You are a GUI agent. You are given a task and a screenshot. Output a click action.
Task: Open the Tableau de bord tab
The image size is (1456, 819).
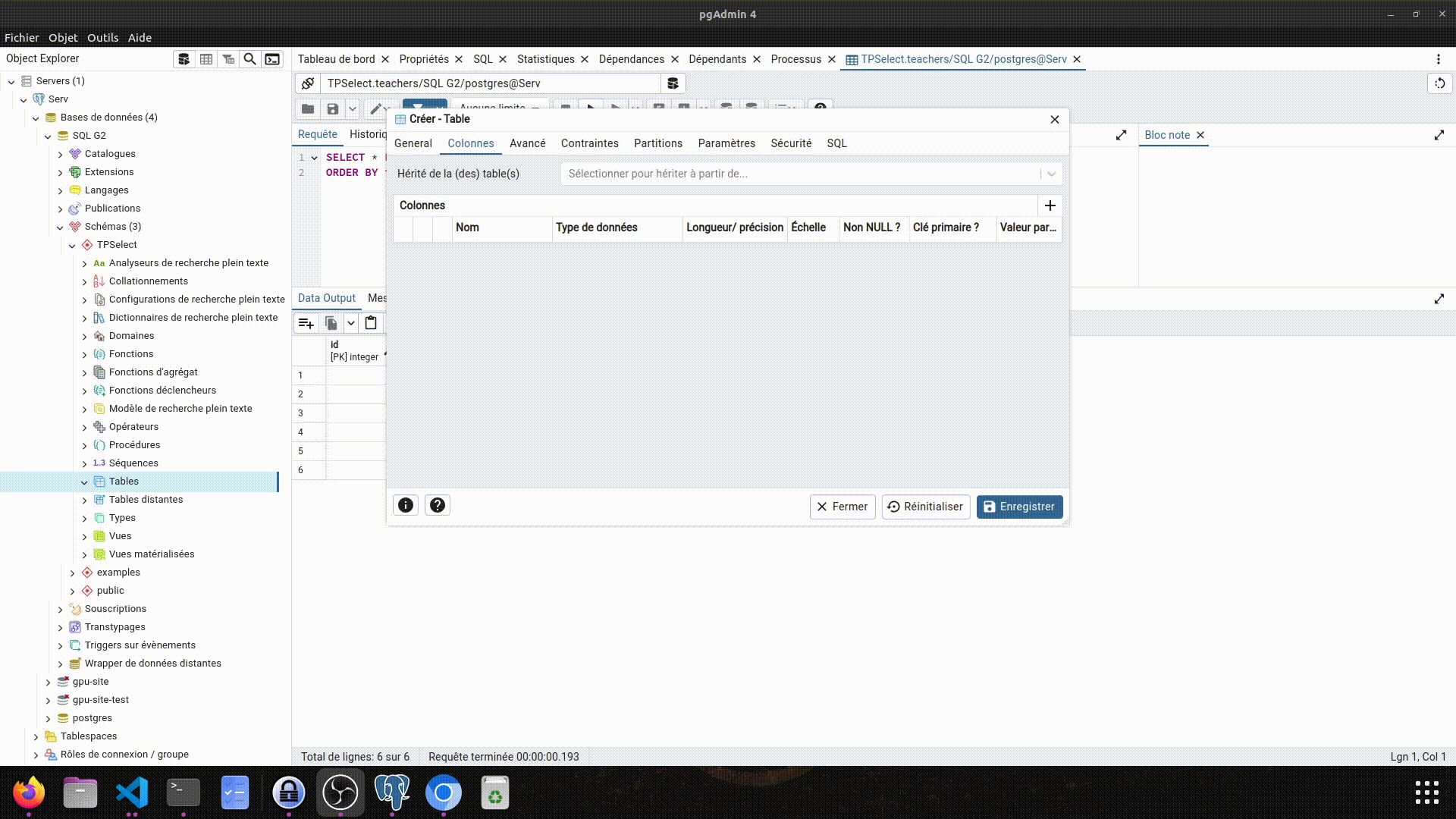click(336, 59)
